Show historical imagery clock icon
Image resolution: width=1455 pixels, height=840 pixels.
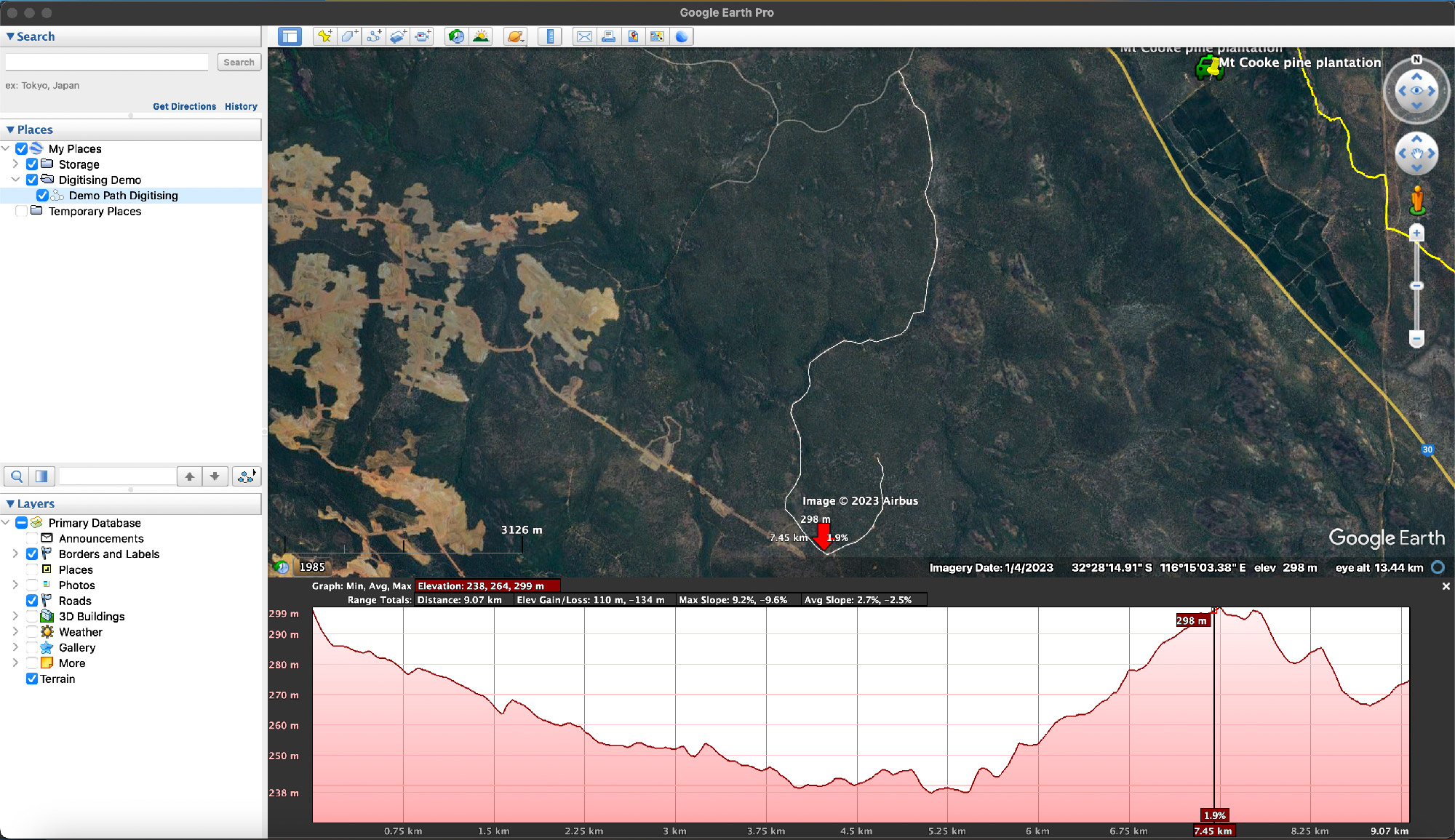click(457, 36)
